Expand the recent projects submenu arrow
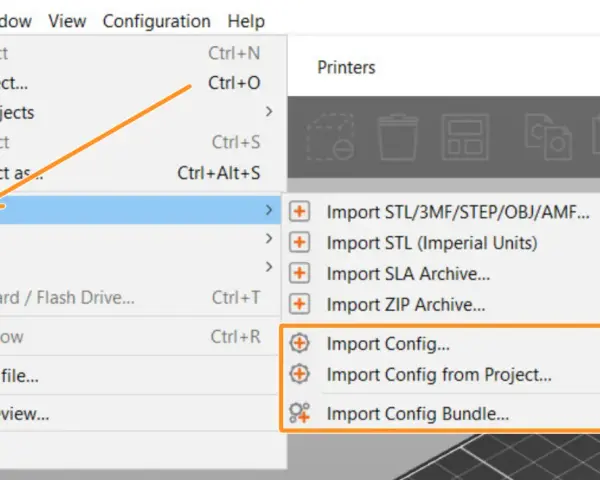The height and width of the screenshot is (480, 600). [x=269, y=112]
